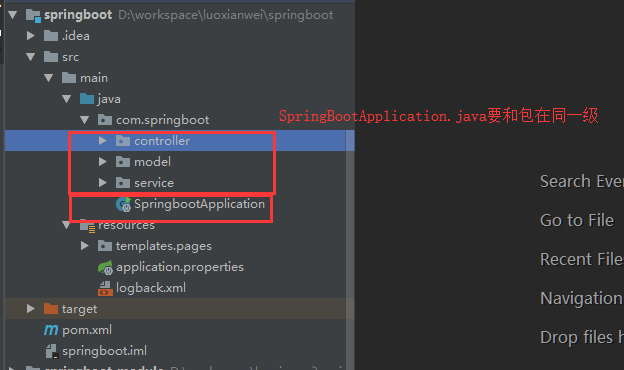This screenshot has height=370, width=624.
Task: Select the SpringbootApplication class
Action: (x=199, y=204)
